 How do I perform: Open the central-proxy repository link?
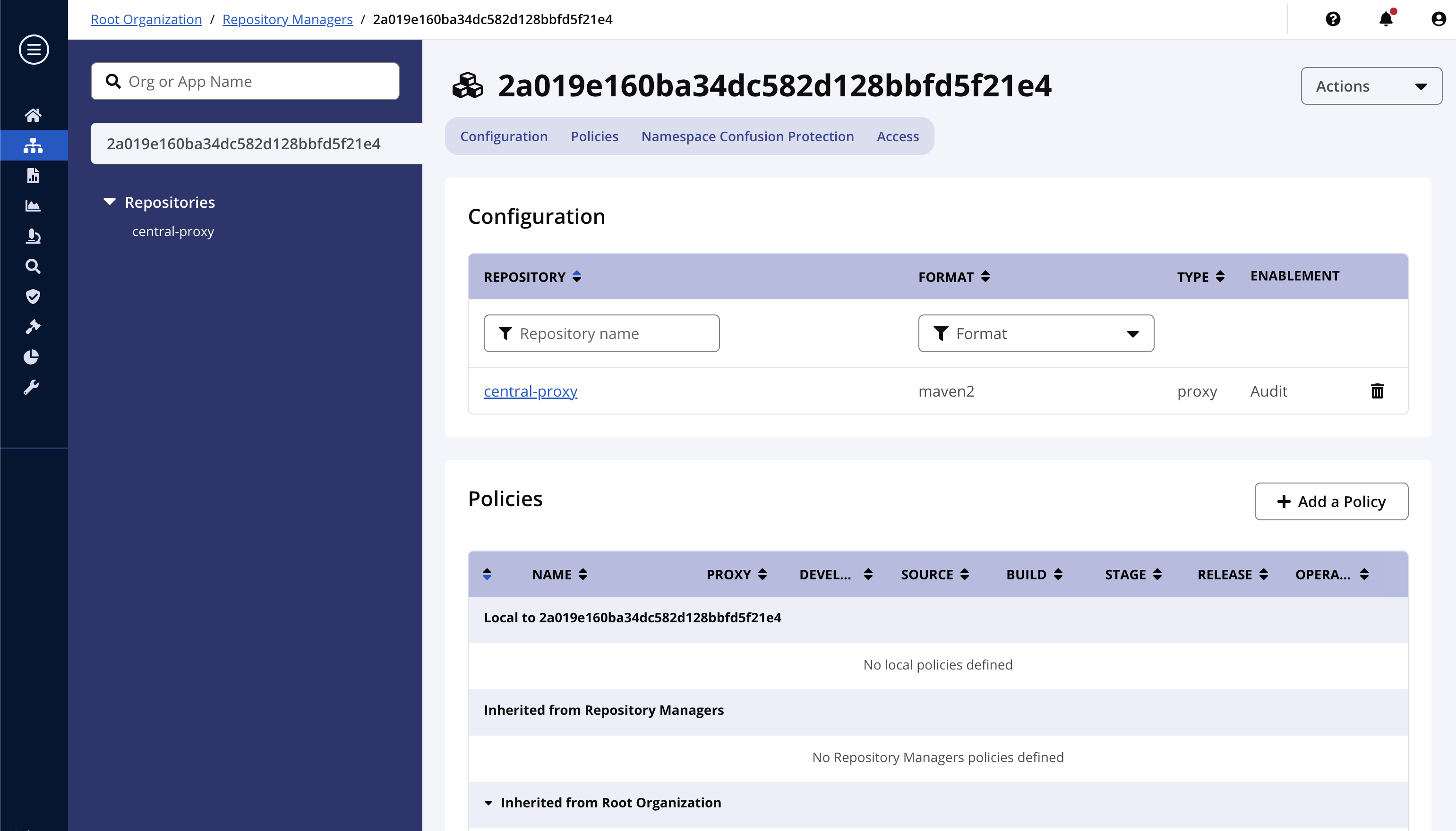pyautogui.click(x=531, y=391)
